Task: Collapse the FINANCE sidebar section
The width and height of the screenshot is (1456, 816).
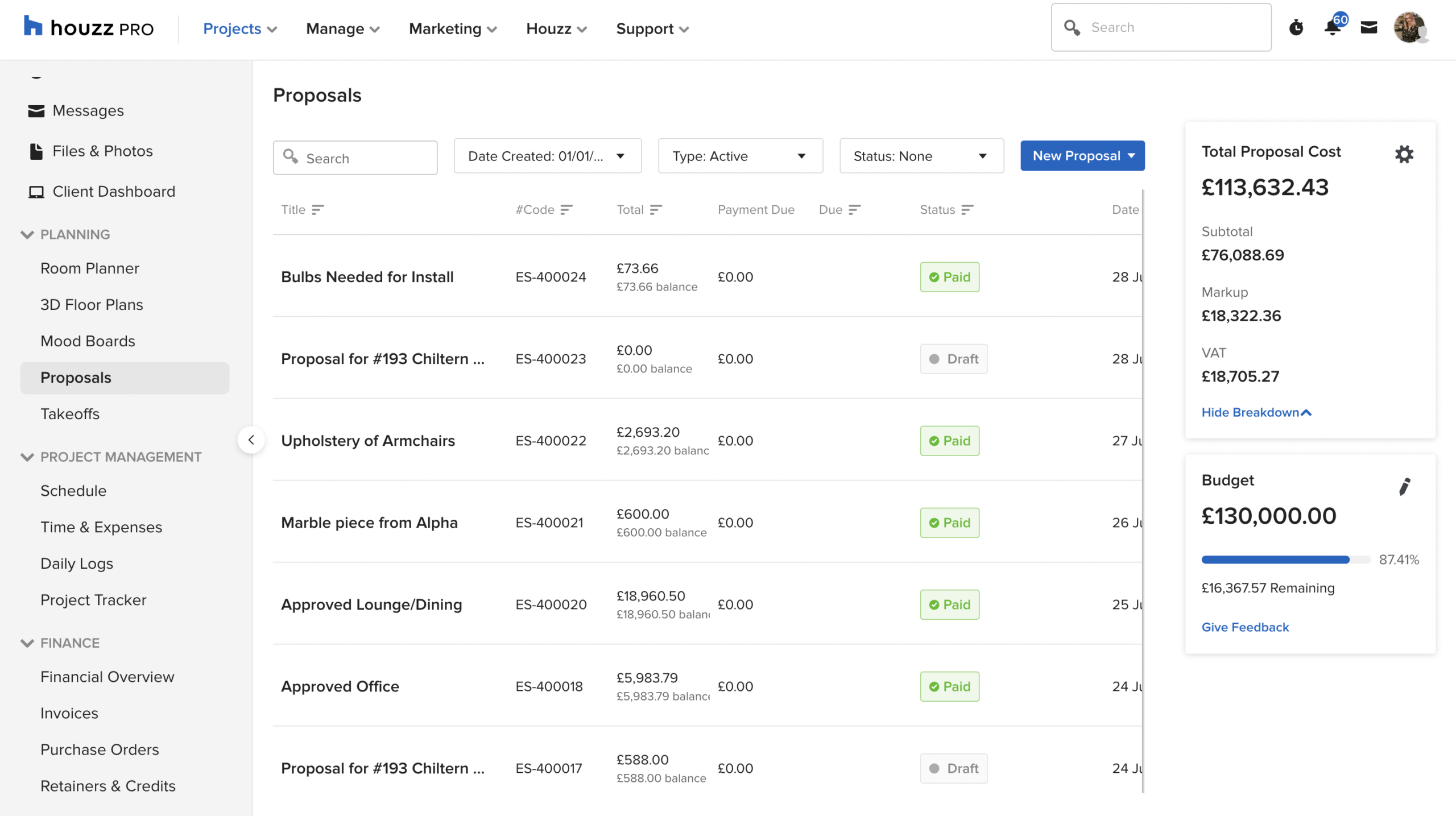Action: [27, 643]
